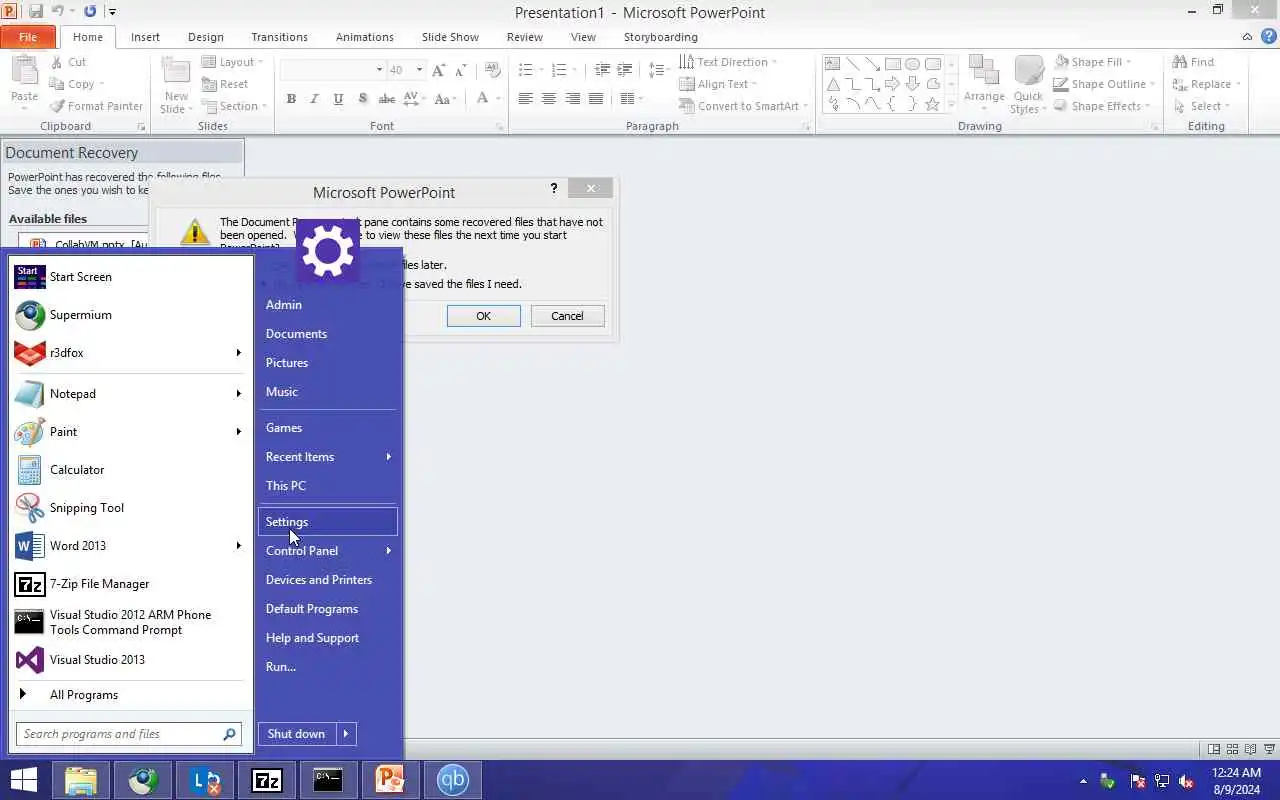Open Supermium from the Start menu

(x=130, y=315)
